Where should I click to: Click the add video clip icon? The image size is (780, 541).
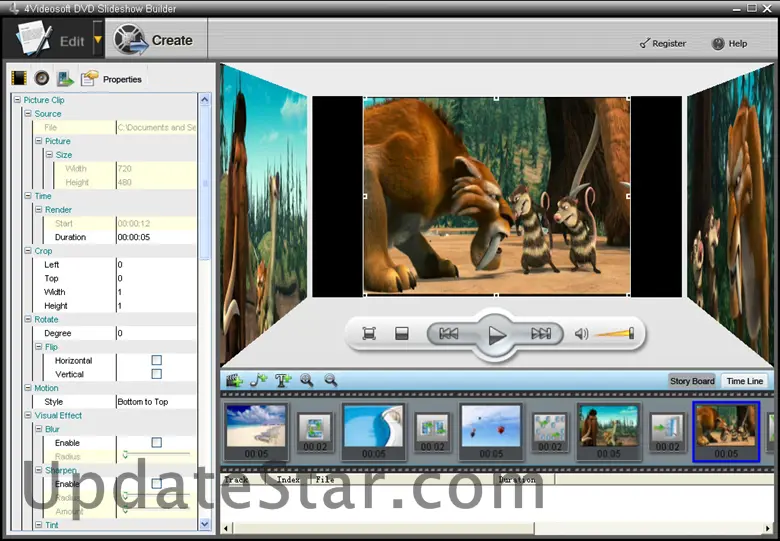[235, 381]
